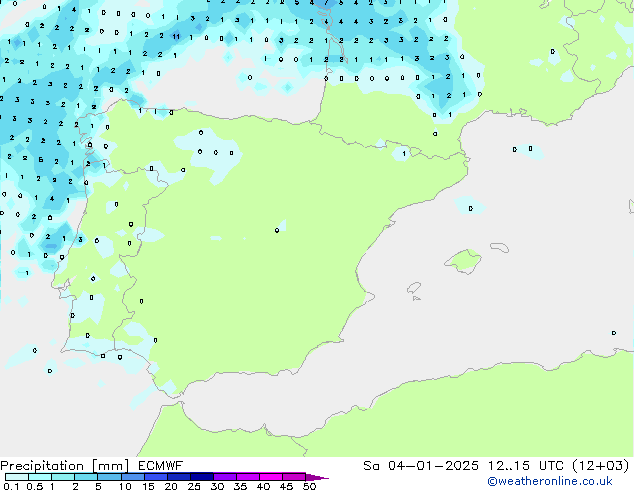
Task: Select the 1–2 mm legend swatch
Action: (63, 477)
